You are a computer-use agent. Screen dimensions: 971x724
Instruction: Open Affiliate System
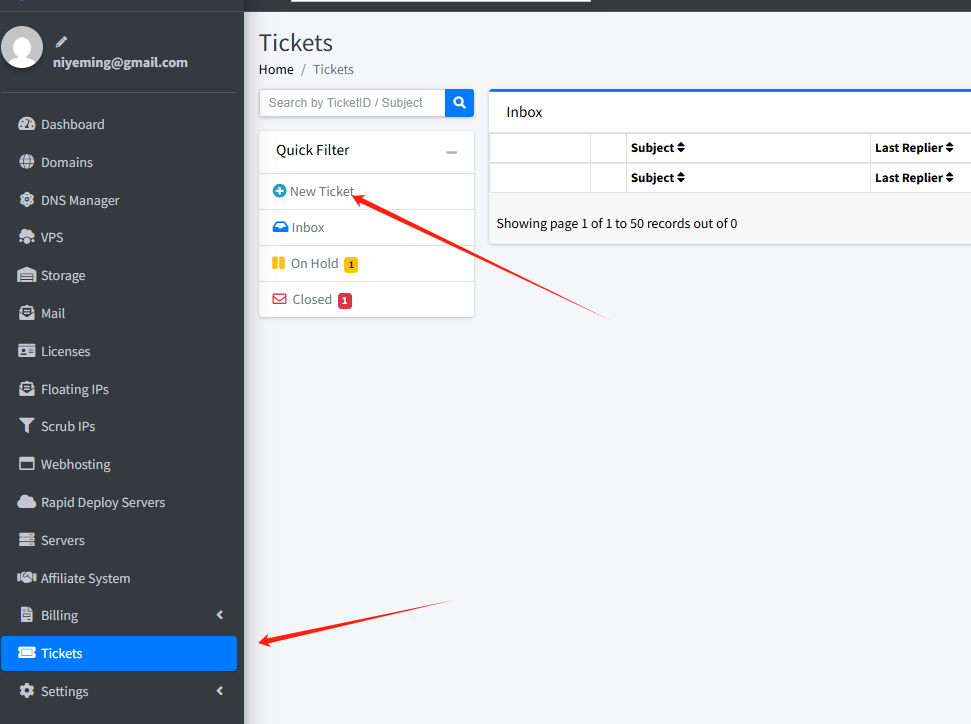[119, 577]
